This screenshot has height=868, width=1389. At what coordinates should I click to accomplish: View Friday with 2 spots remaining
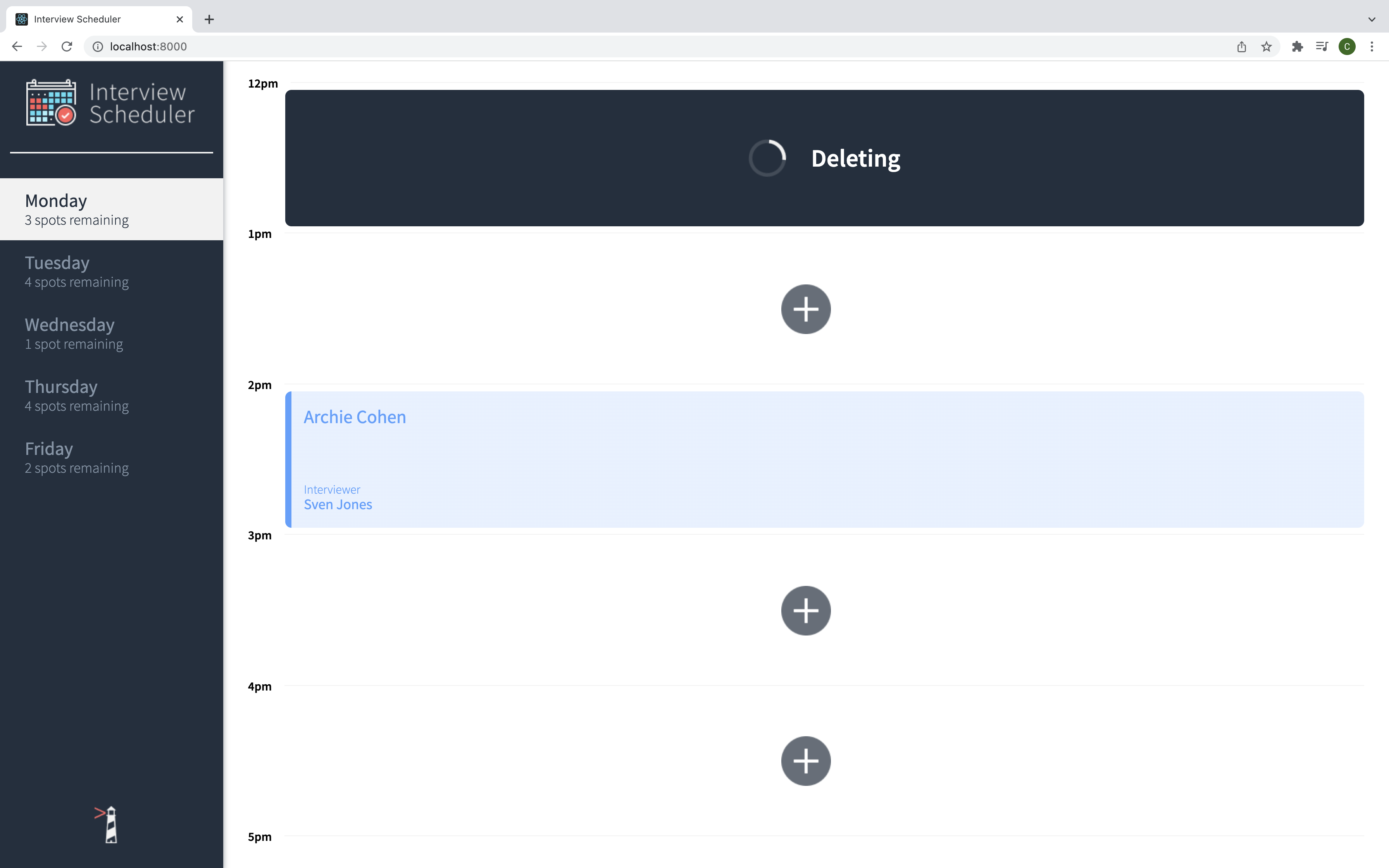coord(111,457)
